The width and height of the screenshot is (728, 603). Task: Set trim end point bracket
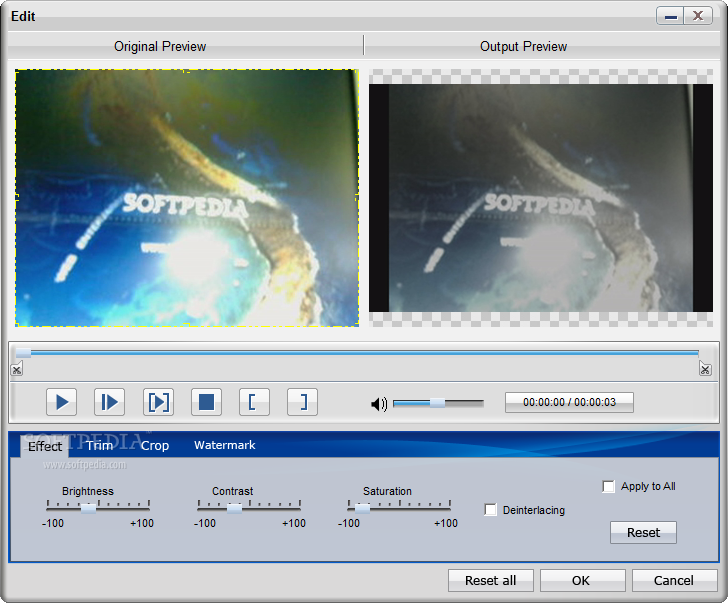(302, 402)
